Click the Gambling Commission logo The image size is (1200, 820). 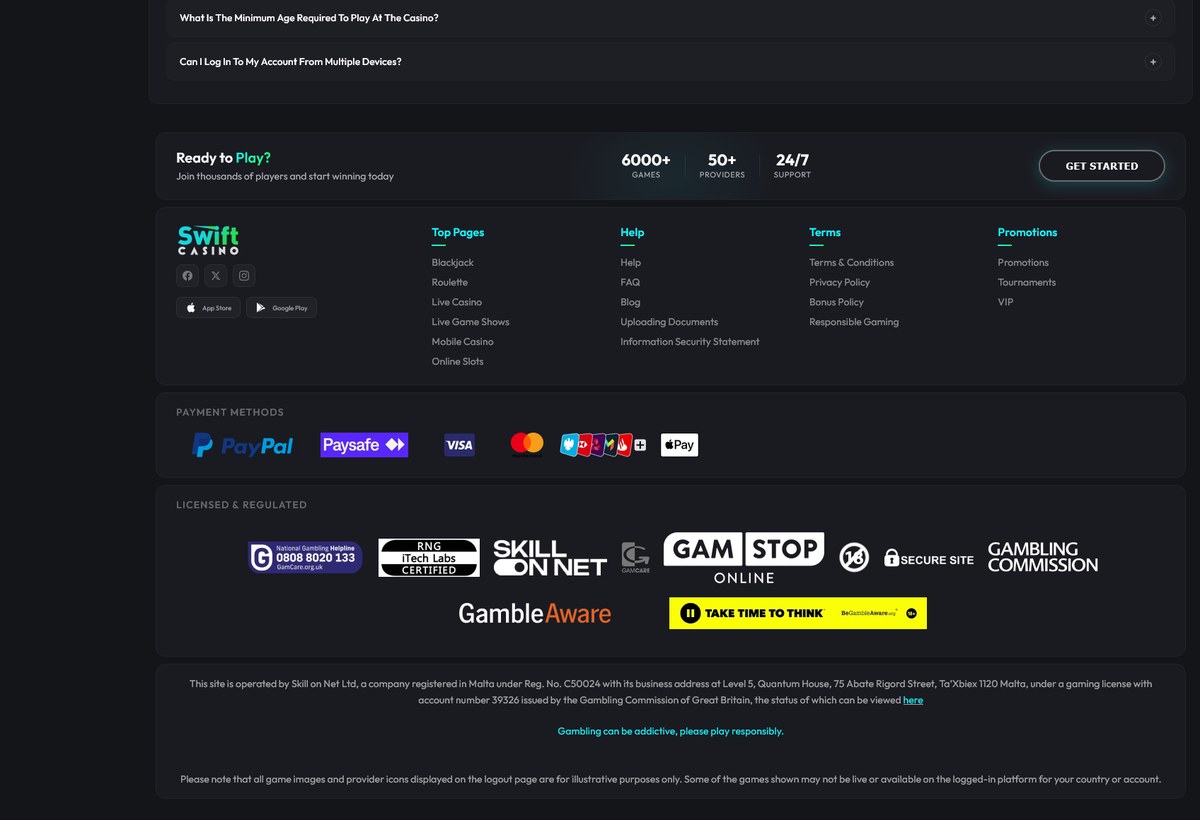[1043, 557]
